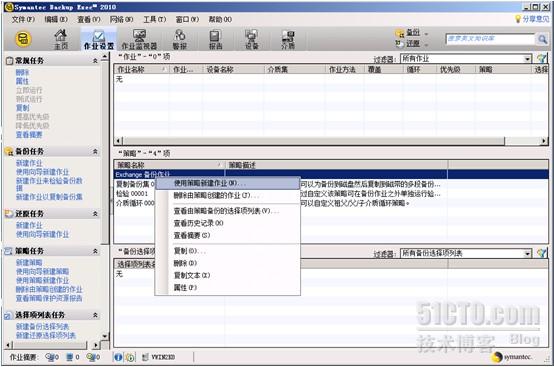Open the 设备 devices toolbar icon
Viewport: 554px width, 367px height.
pyautogui.click(x=252, y=39)
